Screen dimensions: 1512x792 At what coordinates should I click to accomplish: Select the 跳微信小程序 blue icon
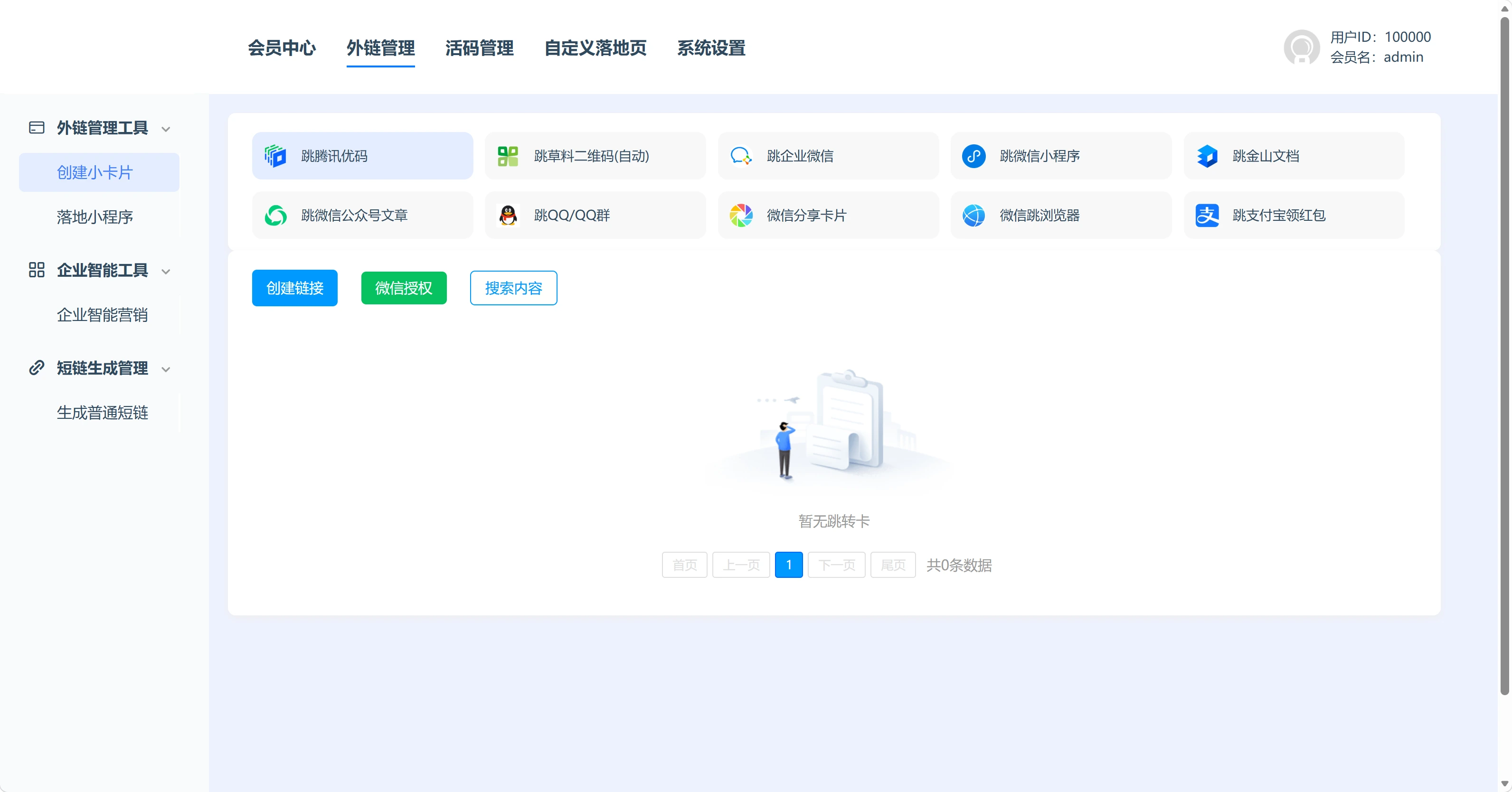pos(974,156)
